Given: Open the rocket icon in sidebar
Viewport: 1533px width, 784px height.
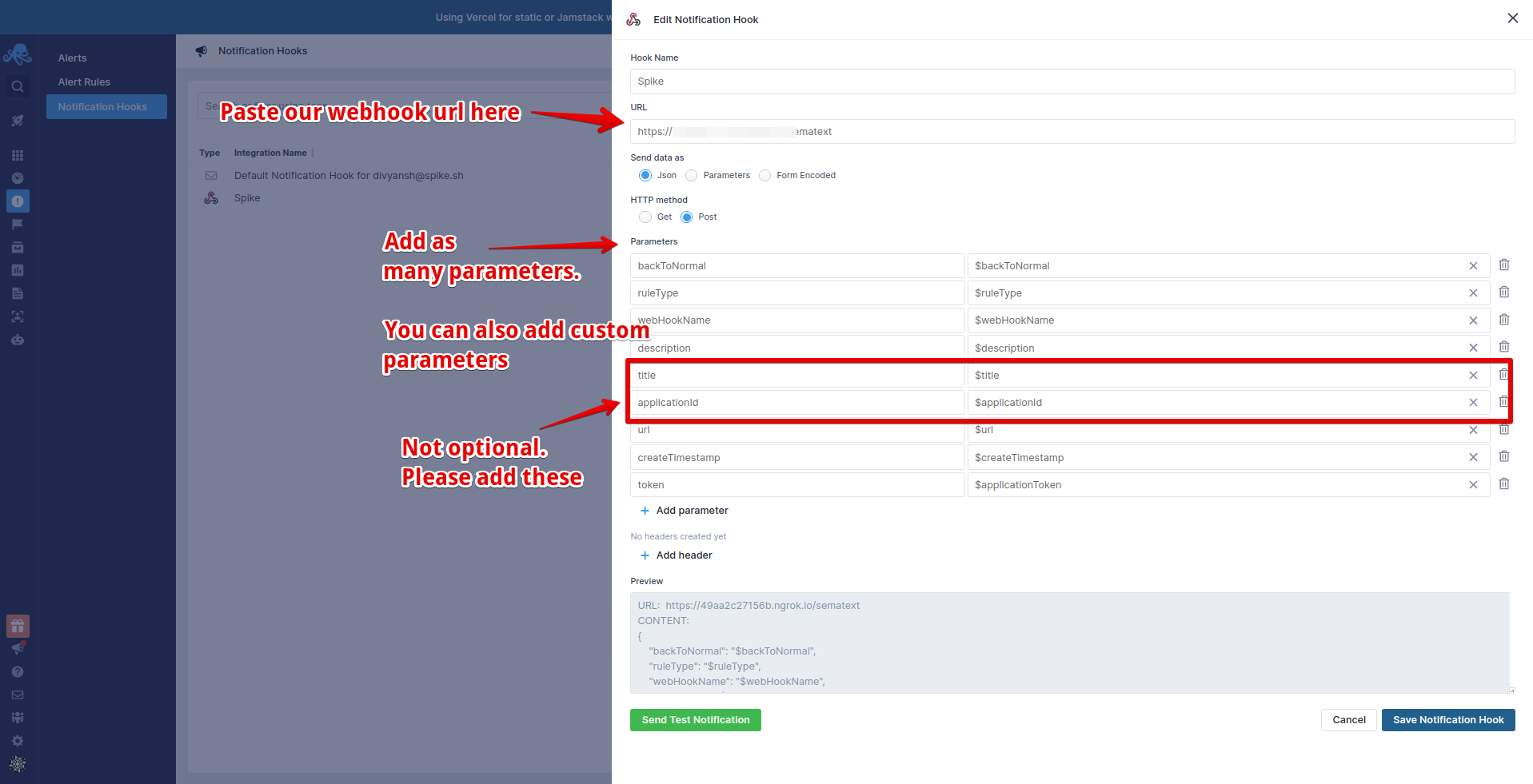Looking at the screenshot, I should tap(18, 121).
